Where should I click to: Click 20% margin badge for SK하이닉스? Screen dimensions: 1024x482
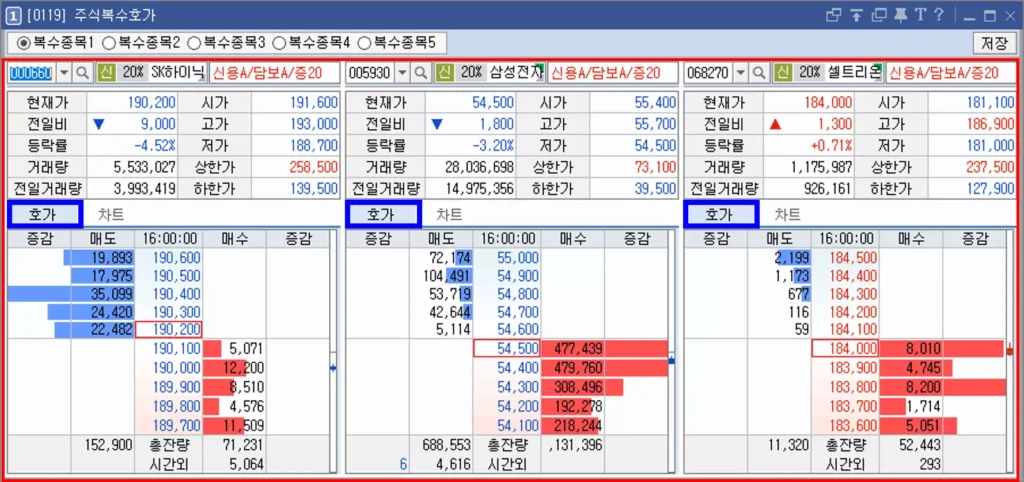[x=133, y=72]
